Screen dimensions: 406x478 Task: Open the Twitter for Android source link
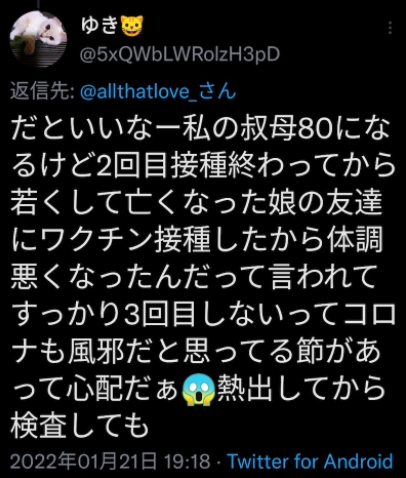310,462
